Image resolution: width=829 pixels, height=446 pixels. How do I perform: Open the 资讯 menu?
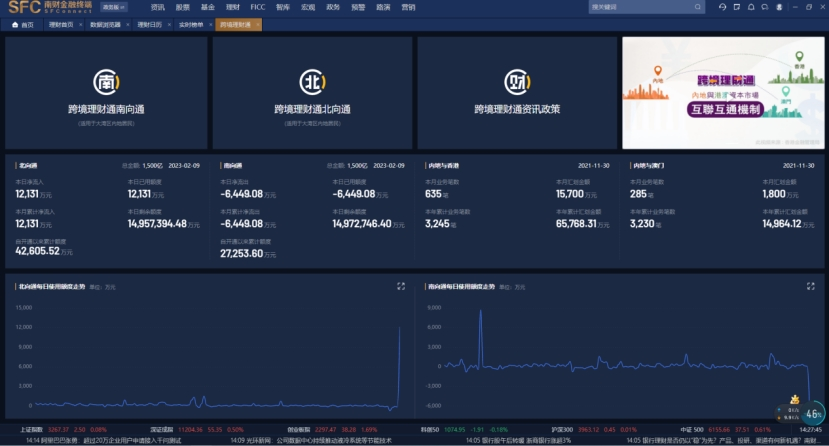click(158, 7)
